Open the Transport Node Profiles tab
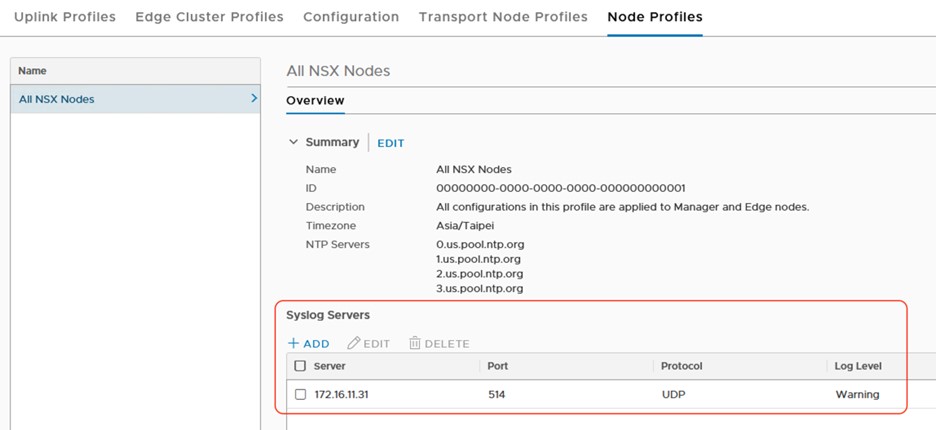936x430 pixels. tap(503, 17)
